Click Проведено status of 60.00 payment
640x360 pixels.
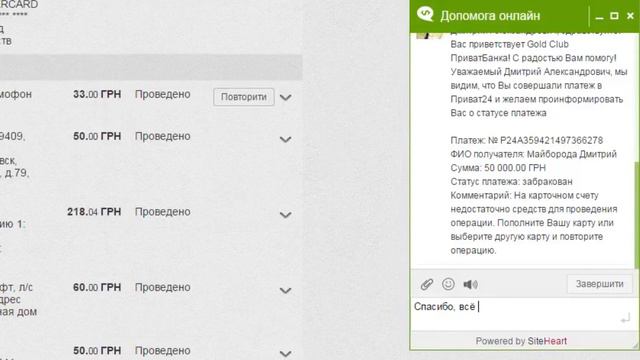162,287
